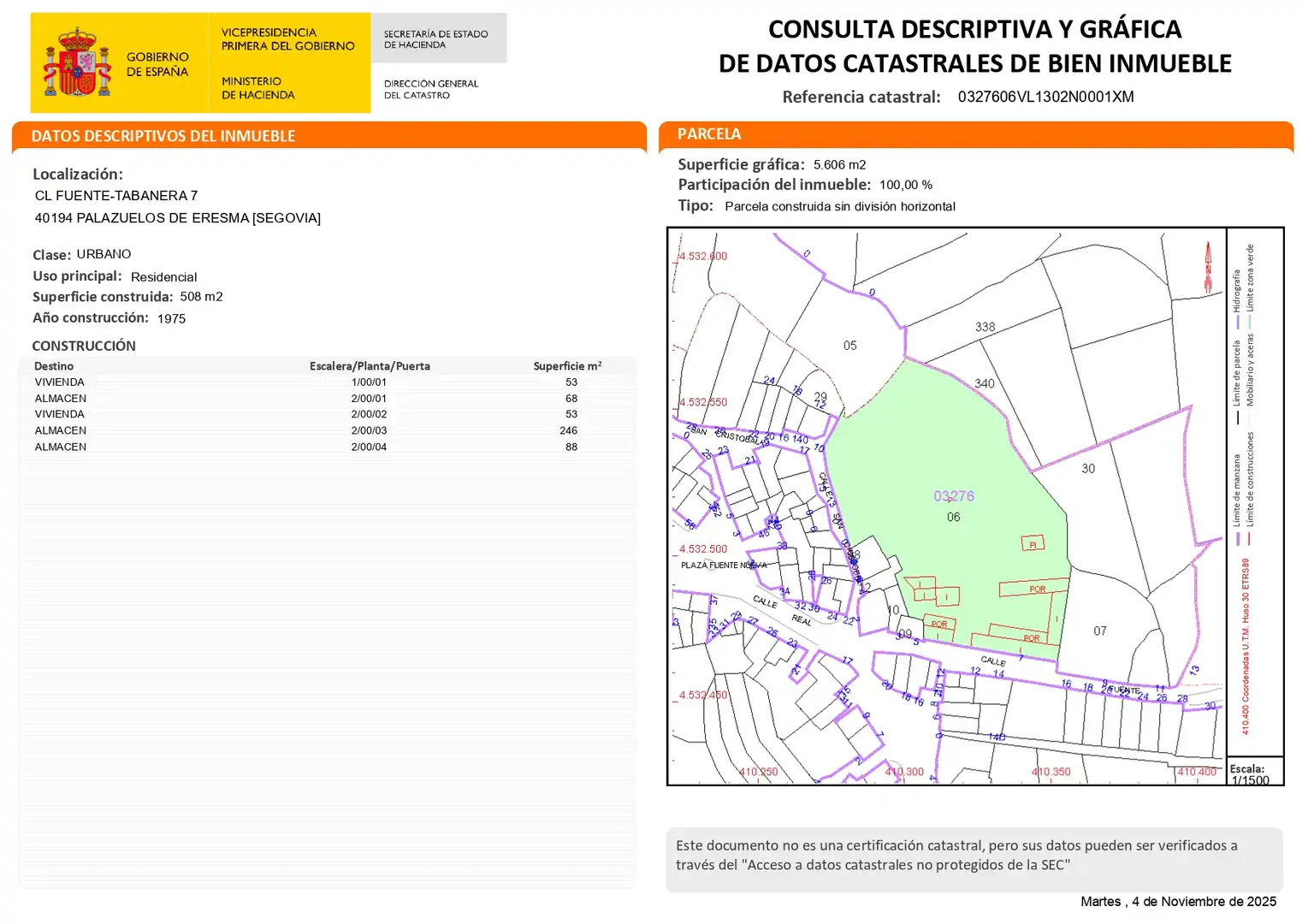This screenshot has height=924, width=1308.
Task: Click the Superficie gráfica value "5.606 m2"
Action: (839, 165)
